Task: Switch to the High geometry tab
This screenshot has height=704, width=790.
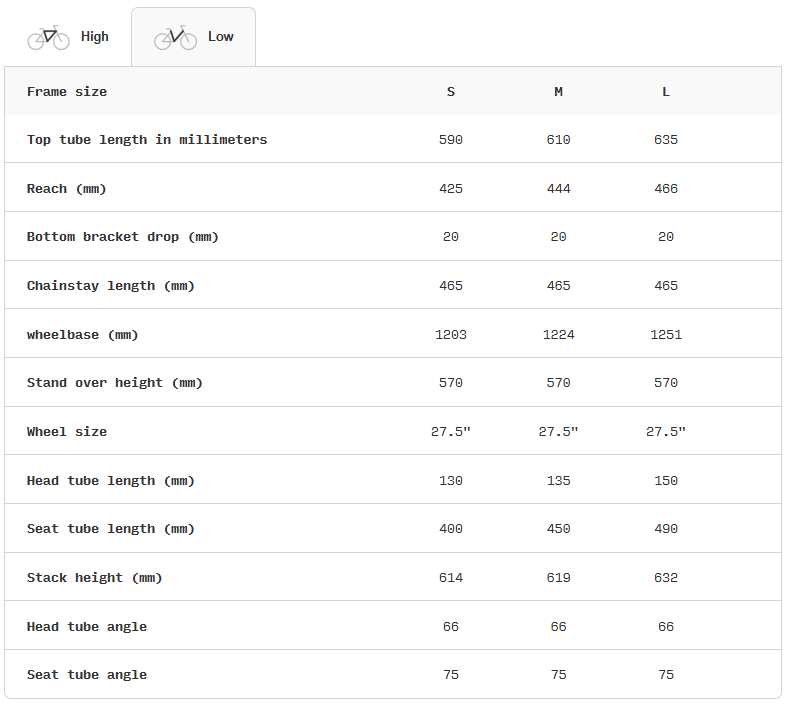Action: 94,37
